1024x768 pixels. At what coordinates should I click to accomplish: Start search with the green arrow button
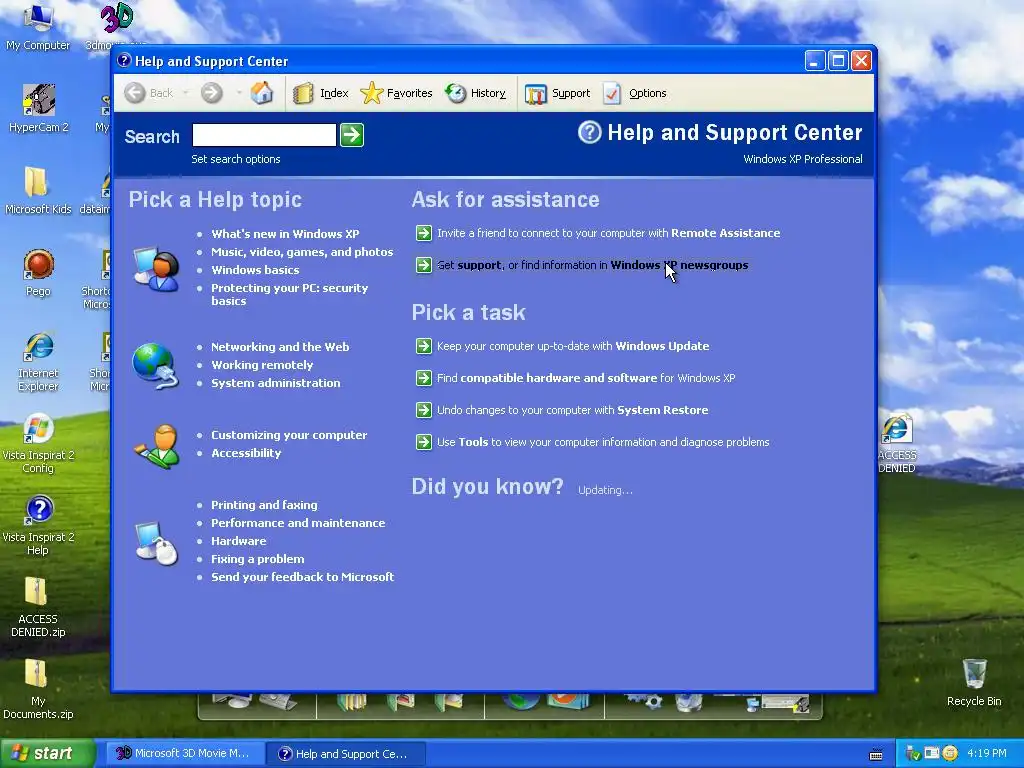click(352, 135)
